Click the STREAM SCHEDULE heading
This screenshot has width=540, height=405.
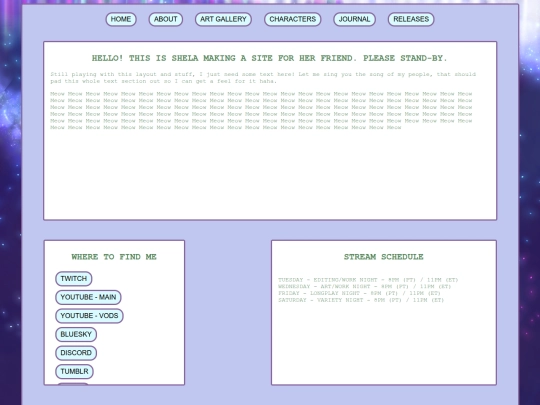(384, 257)
